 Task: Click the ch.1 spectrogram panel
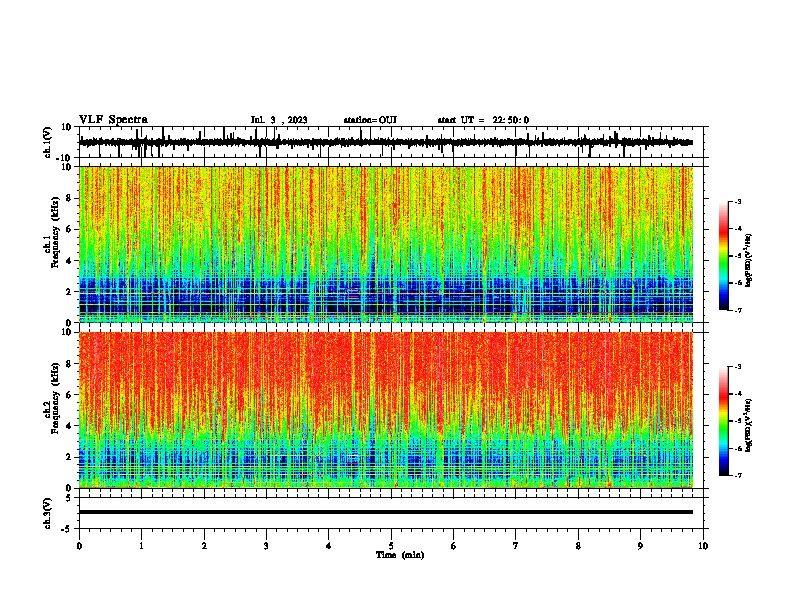pyautogui.click(x=386, y=244)
